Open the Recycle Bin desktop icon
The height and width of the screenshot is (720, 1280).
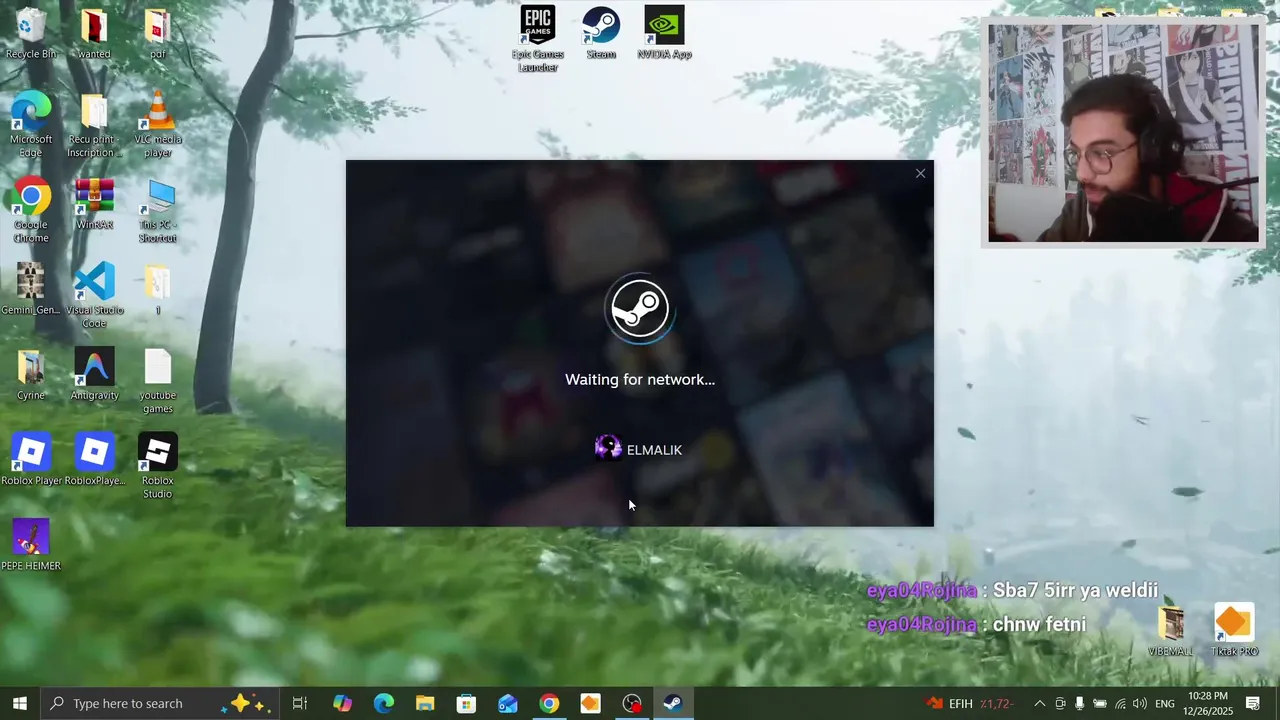click(31, 33)
